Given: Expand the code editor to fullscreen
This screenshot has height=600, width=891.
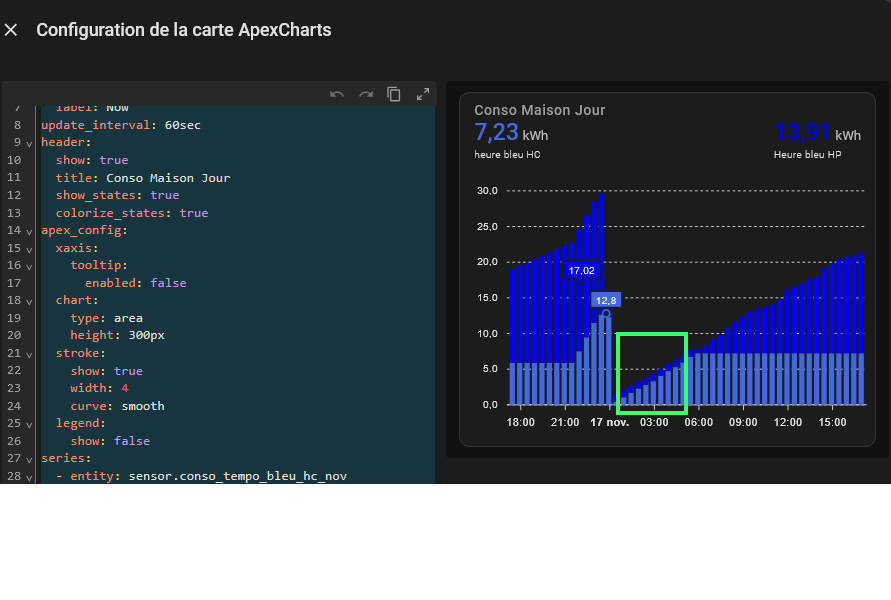Looking at the screenshot, I should 423,94.
